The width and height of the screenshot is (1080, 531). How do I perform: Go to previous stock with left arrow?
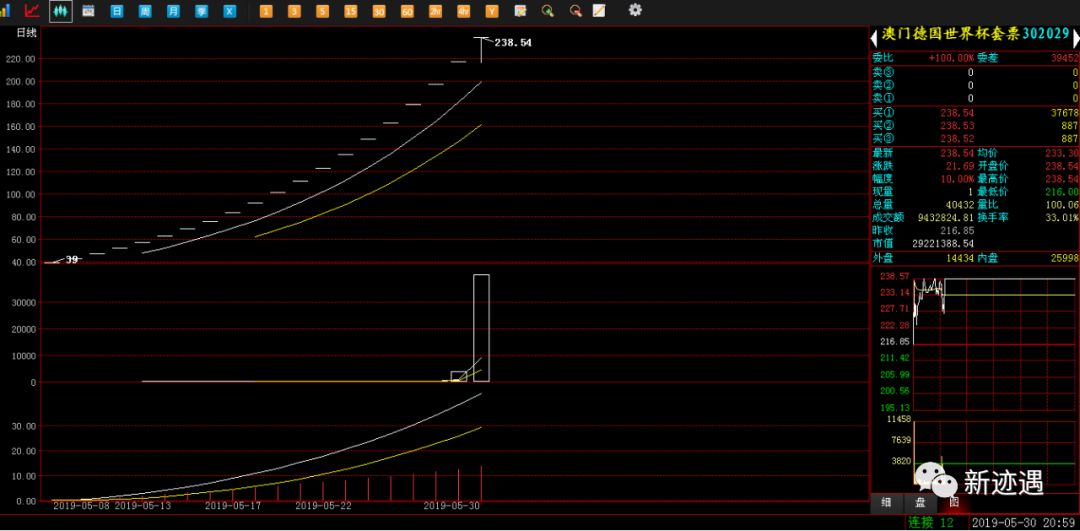pos(874,39)
